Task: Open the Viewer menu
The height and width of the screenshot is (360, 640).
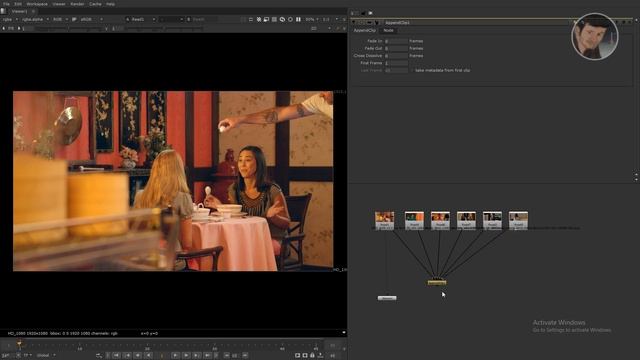Action: (59, 4)
